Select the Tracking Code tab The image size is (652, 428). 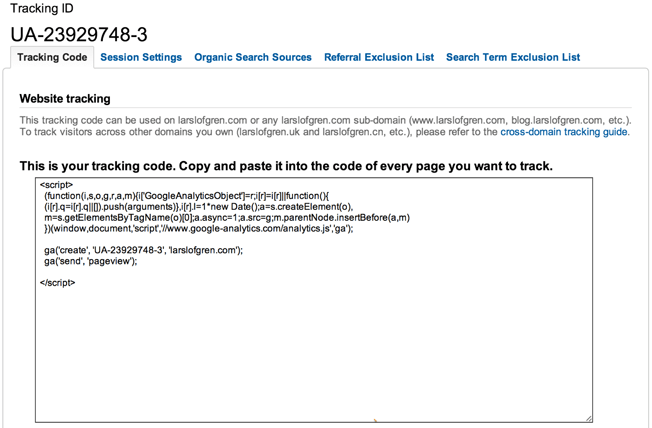(52, 57)
